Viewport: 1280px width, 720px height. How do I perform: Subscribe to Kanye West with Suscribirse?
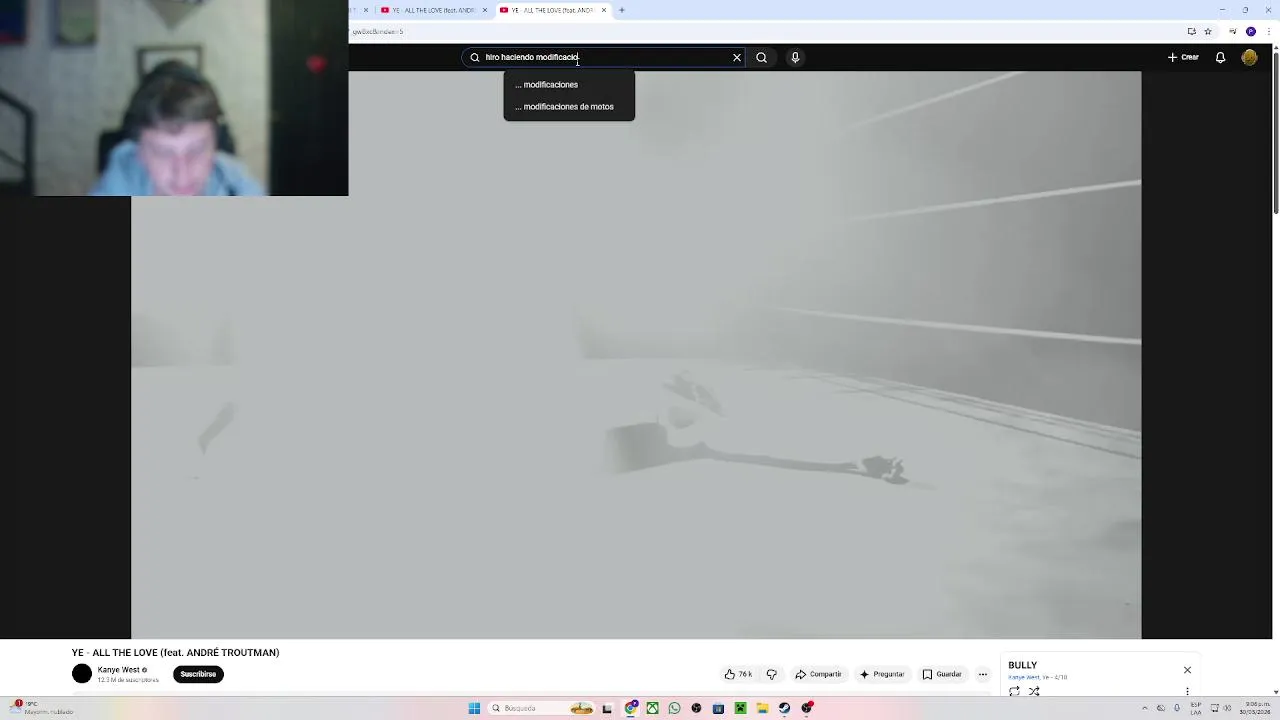pyautogui.click(x=198, y=674)
